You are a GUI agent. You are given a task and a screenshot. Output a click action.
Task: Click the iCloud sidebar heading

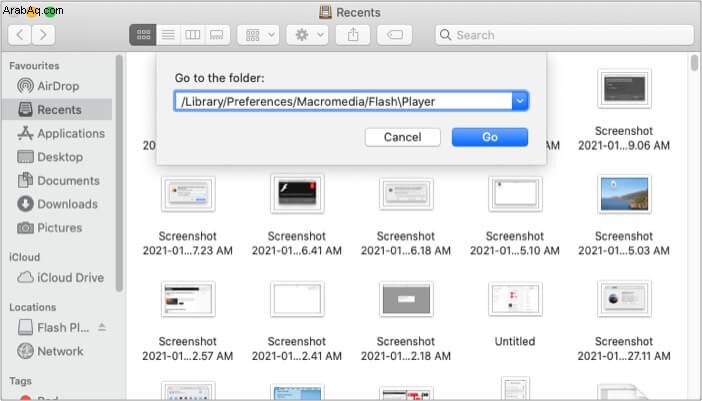(25, 257)
